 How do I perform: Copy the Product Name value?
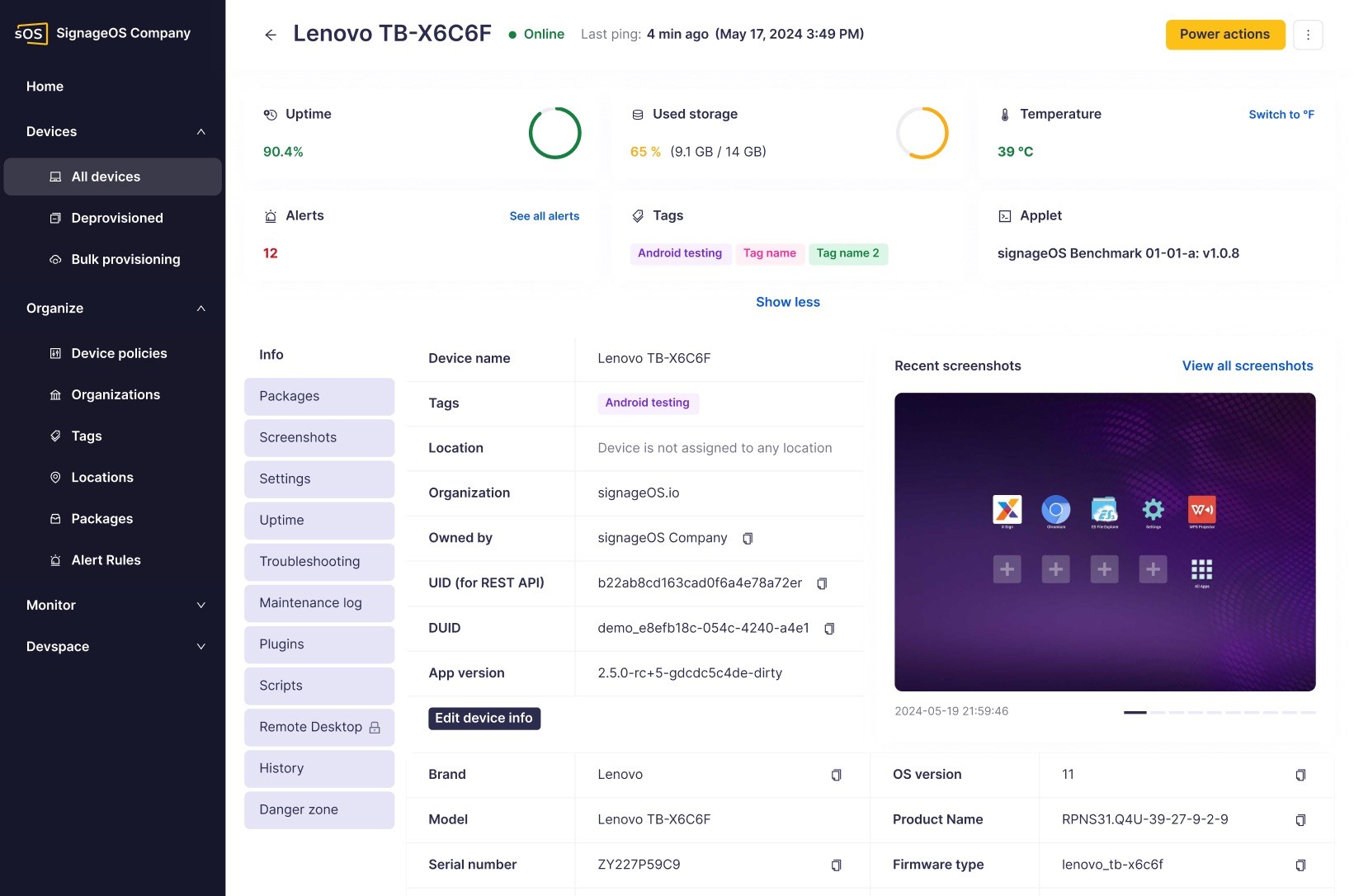click(1300, 820)
